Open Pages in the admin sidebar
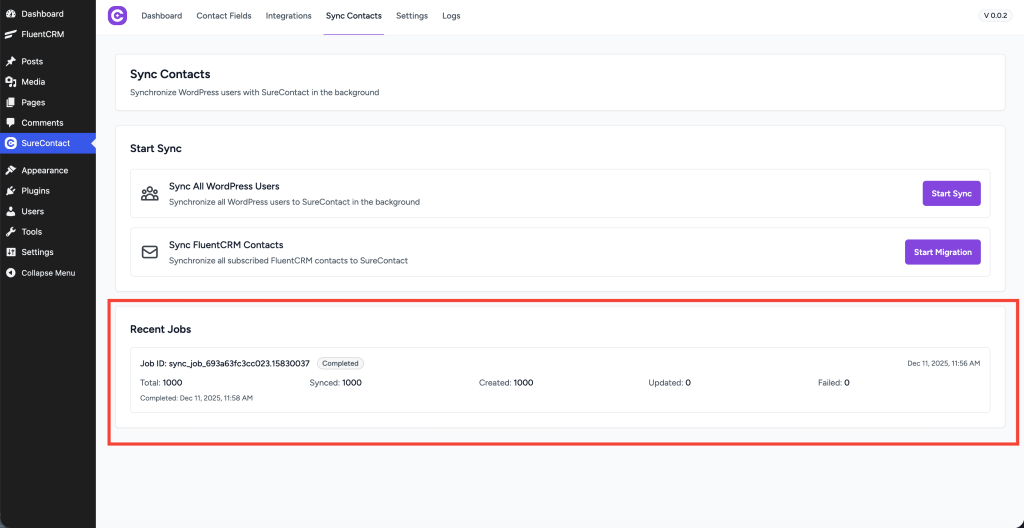Viewport: 1024px width, 528px height. coord(33,102)
